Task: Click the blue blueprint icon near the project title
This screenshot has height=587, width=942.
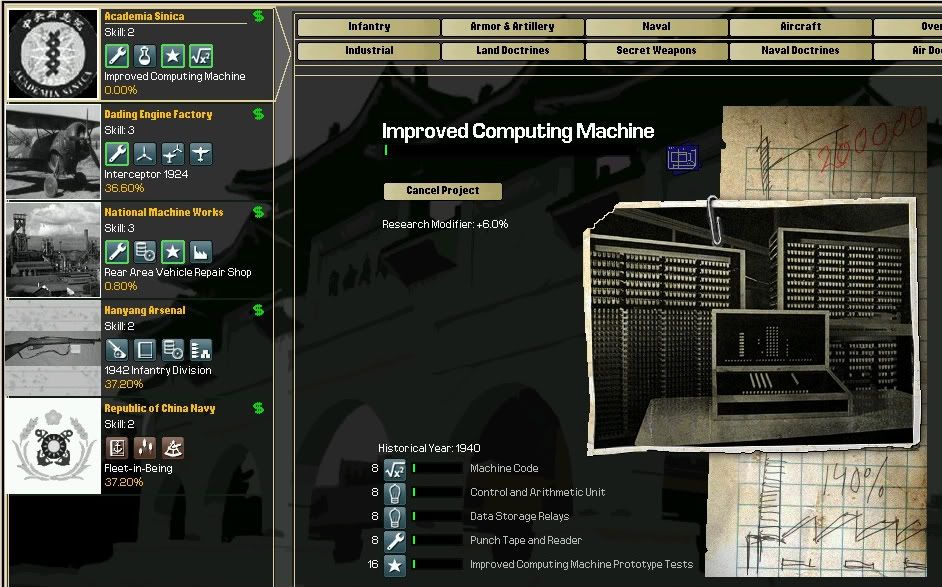Action: point(681,157)
